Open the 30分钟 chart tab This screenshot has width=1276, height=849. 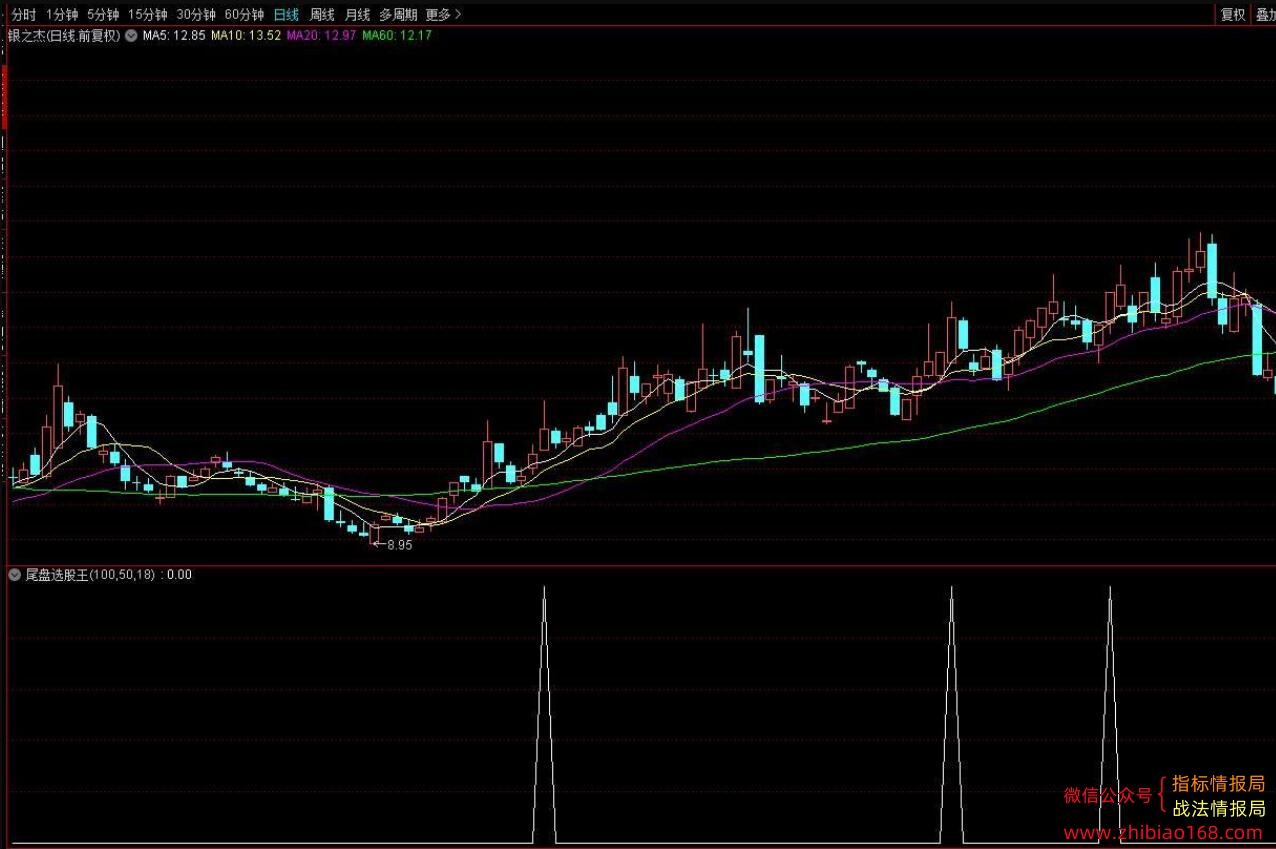[195, 15]
